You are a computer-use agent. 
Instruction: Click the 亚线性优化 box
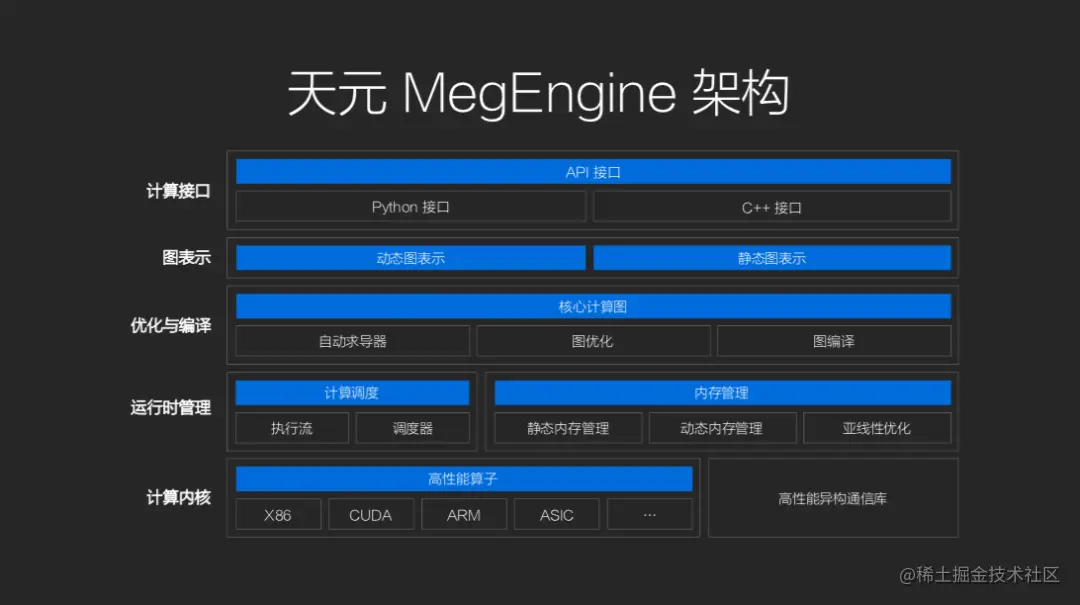877,428
